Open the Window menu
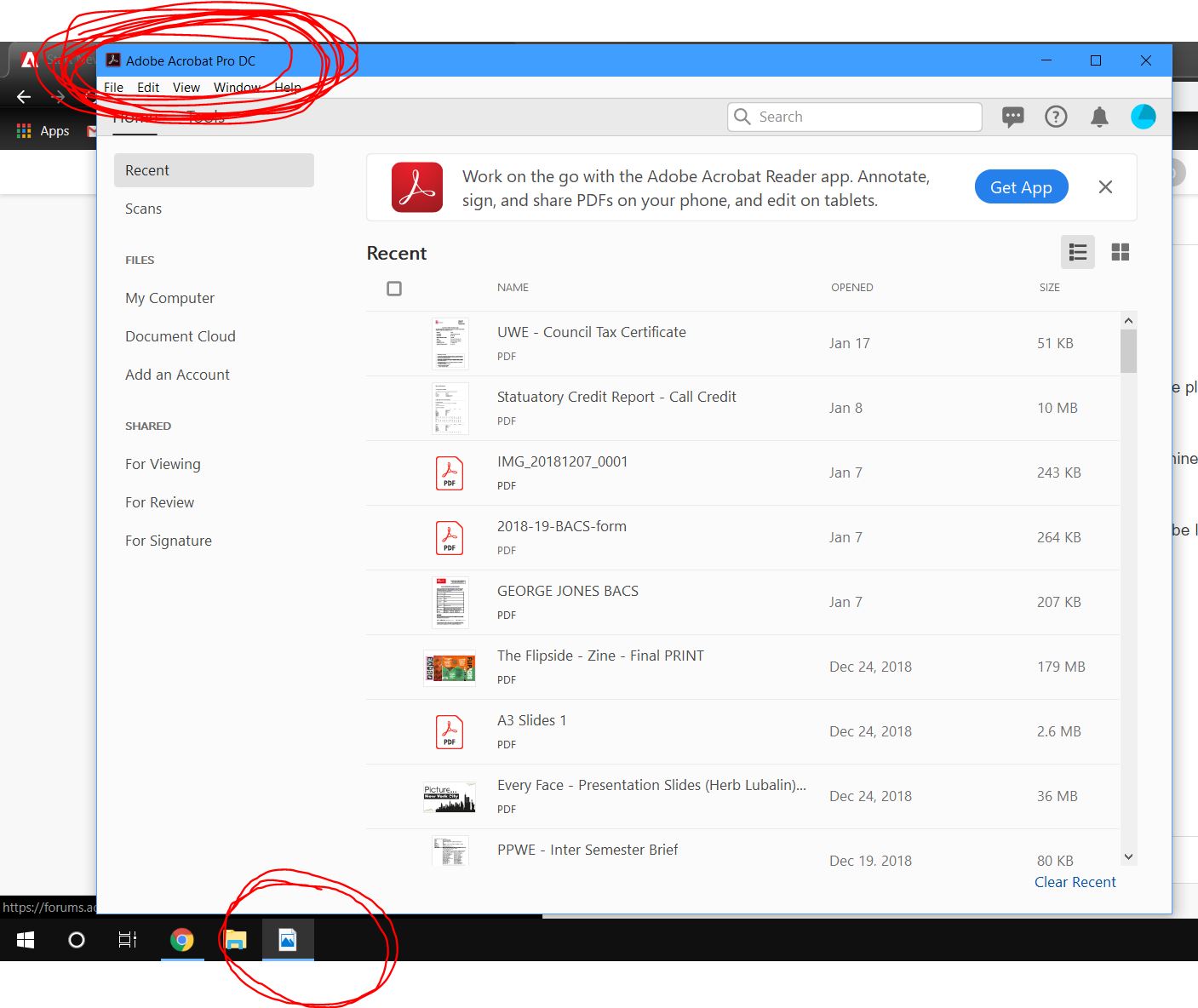Image resolution: width=1198 pixels, height=1008 pixels. pos(237,88)
